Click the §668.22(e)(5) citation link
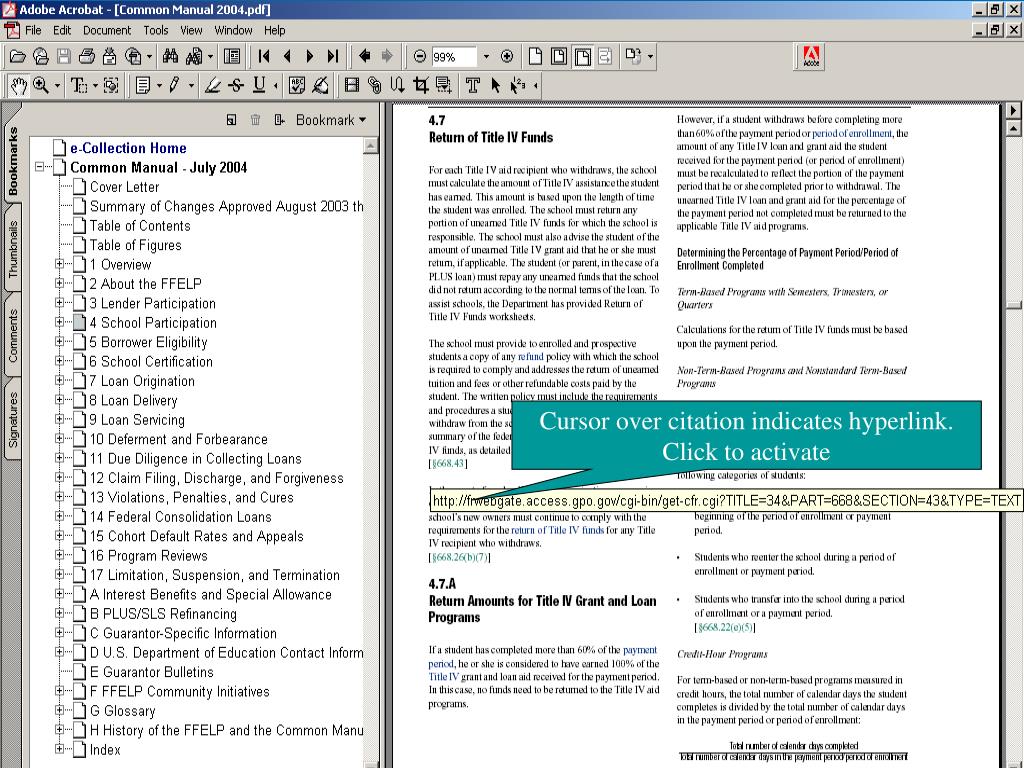This screenshot has height=768, width=1024. point(725,628)
